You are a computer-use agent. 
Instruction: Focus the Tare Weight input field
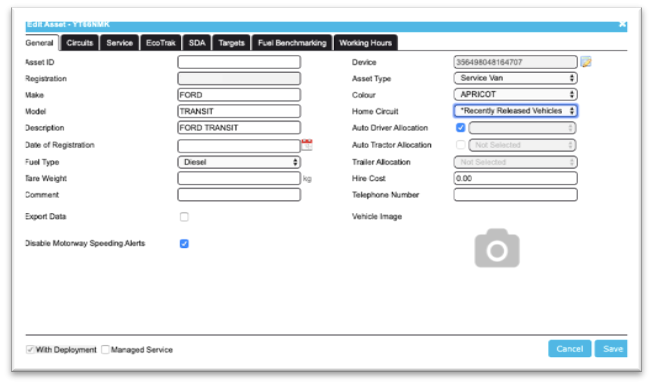pos(239,178)
